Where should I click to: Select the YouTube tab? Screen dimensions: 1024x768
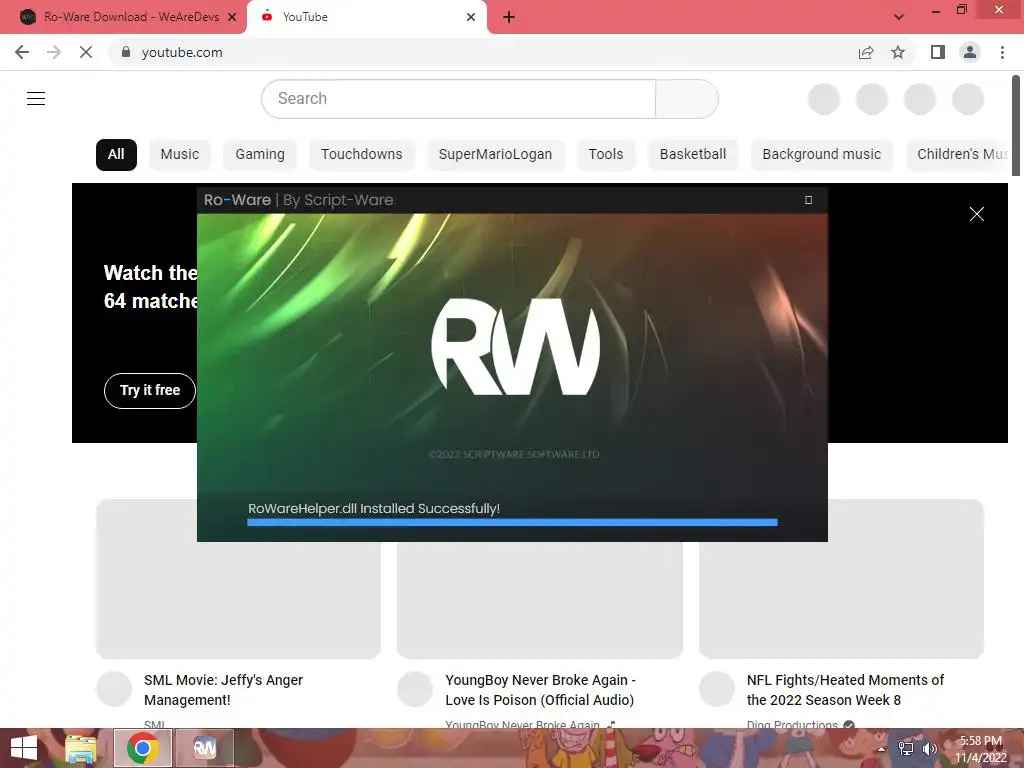coord(367,17)
